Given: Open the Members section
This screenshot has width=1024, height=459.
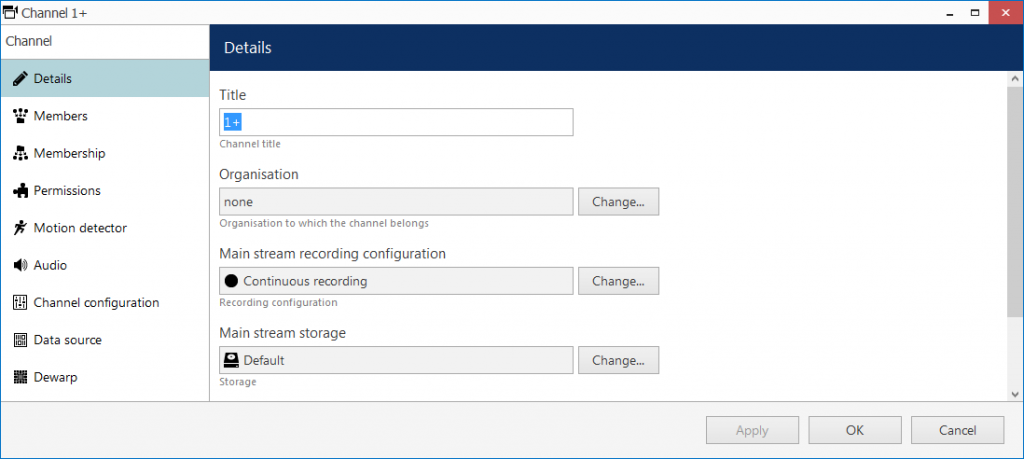Looking at the screenshot, I should coord(105,116).
